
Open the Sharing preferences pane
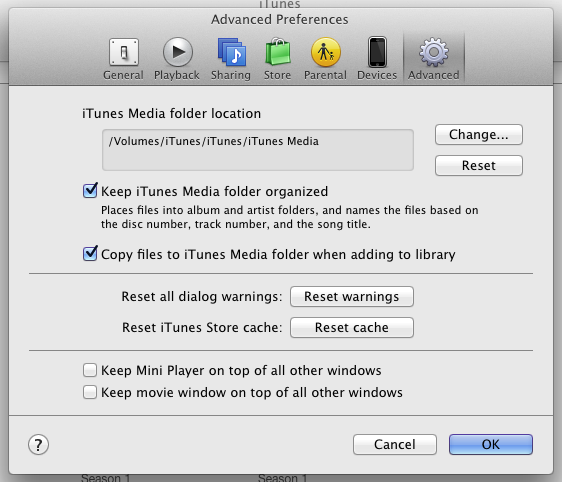(x=231, y=59)
